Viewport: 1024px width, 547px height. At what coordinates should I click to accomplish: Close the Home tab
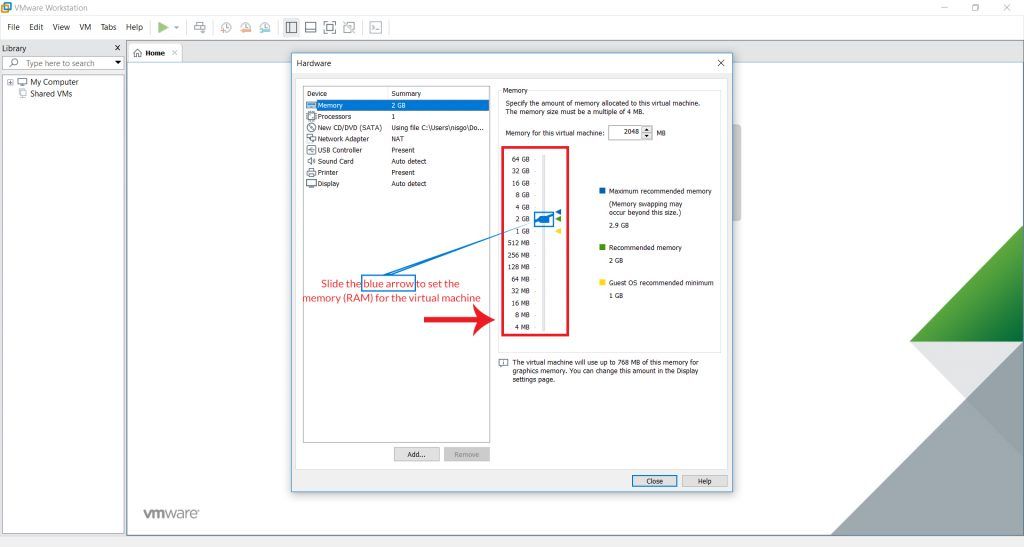pos(174,53)
